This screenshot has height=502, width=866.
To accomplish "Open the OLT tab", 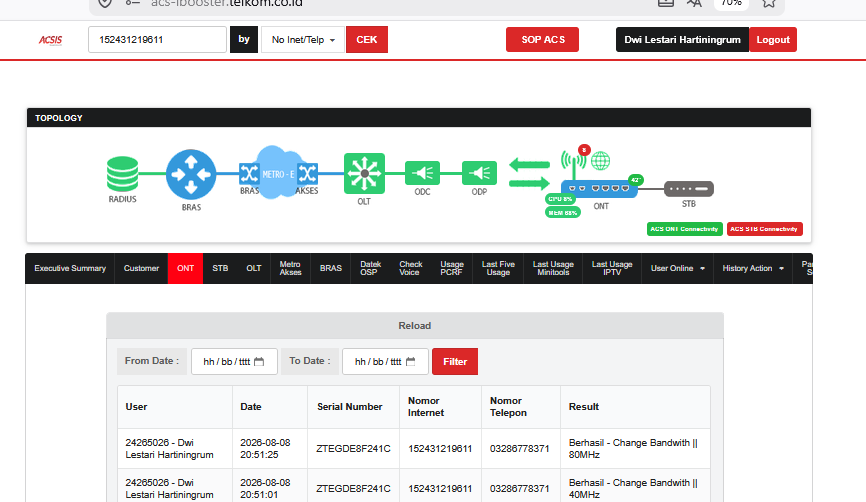I will (x=254, y=268).
